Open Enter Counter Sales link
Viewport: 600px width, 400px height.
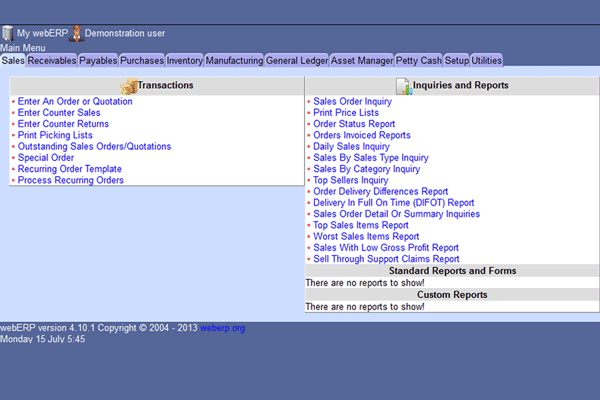click(59, 113)
